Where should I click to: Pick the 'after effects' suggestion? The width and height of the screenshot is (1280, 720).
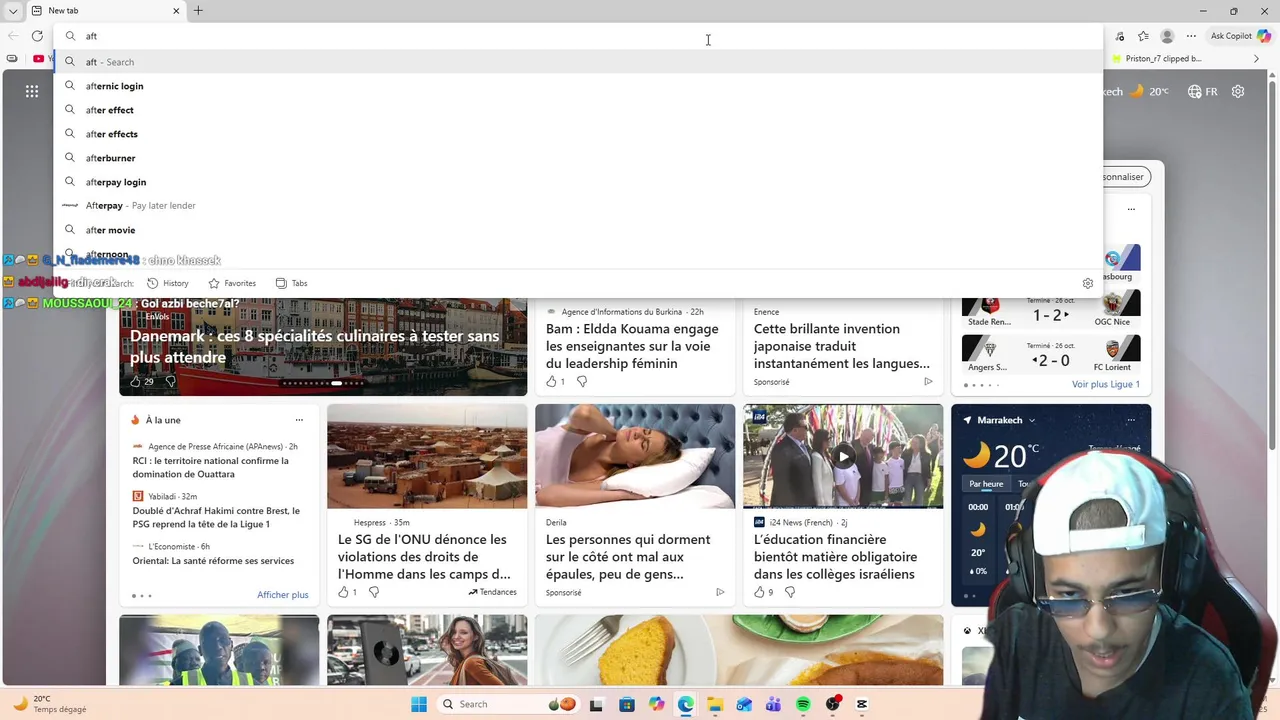pyautogui.click(x=578, y=134)
